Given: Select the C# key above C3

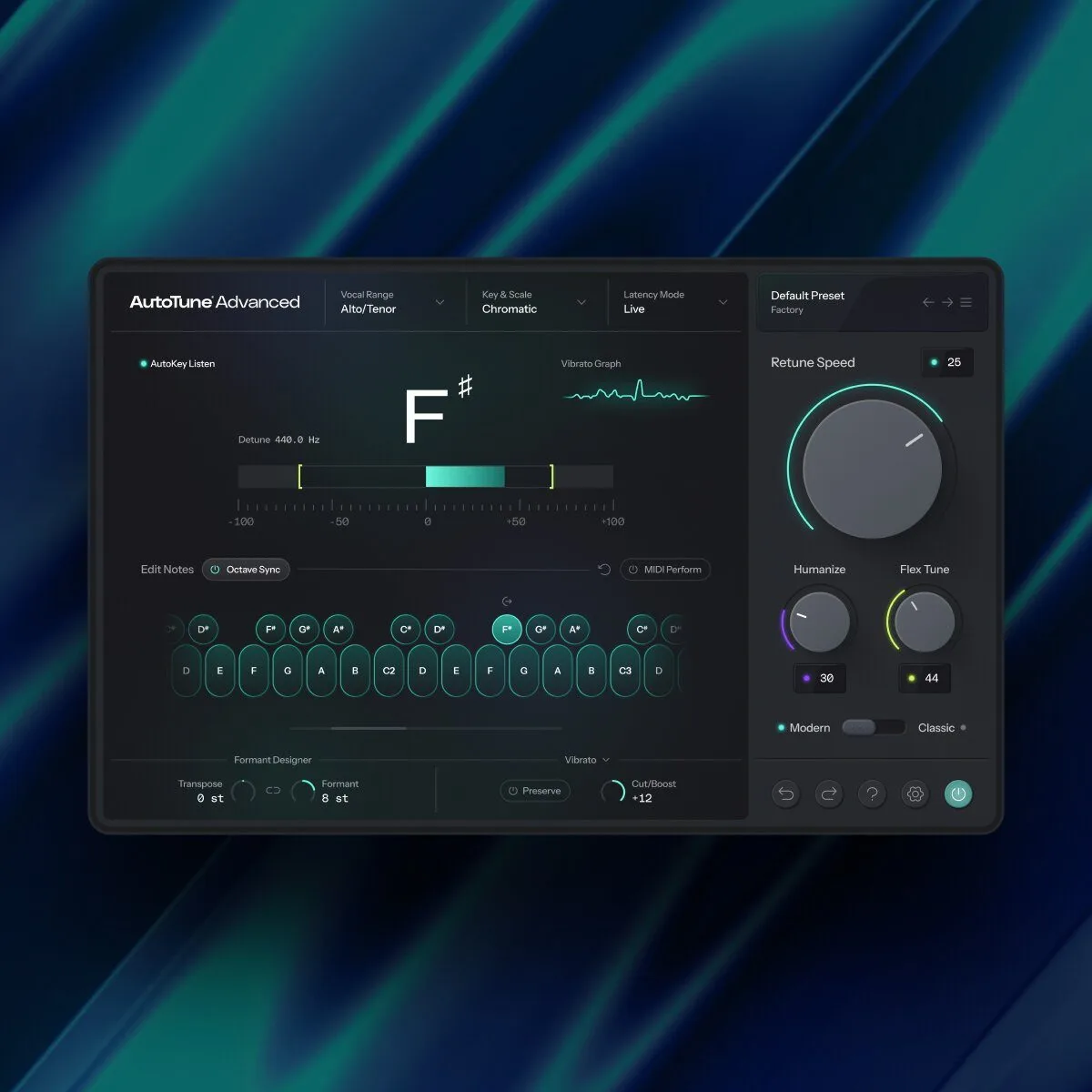Looking at the screenshot, I should point(642,629).
